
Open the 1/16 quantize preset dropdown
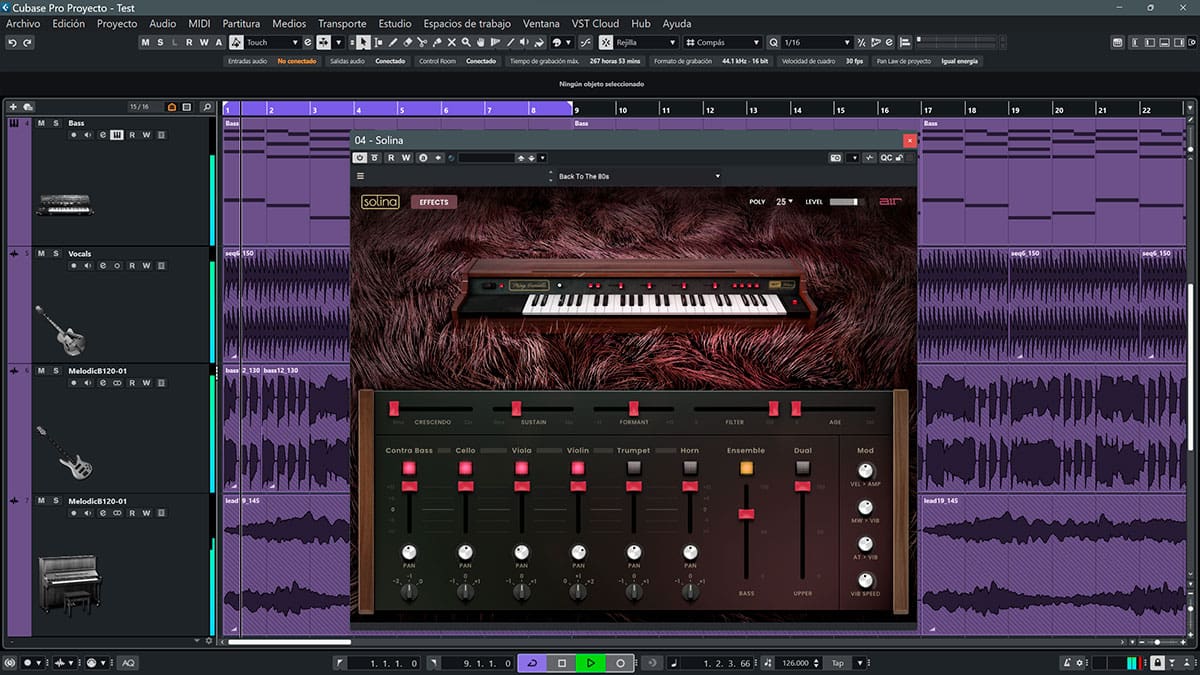817,43
